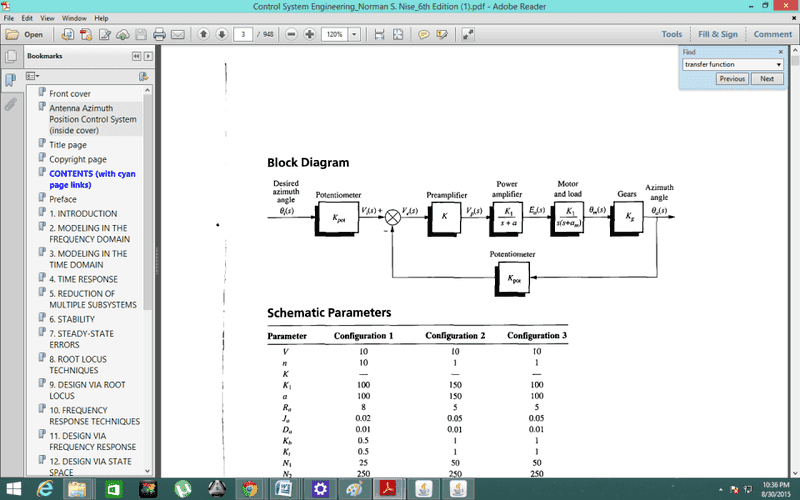This screenshot has width=800, height=500.
Task: Click the Page Thumbnails panel icon
Action: point(10,79)
